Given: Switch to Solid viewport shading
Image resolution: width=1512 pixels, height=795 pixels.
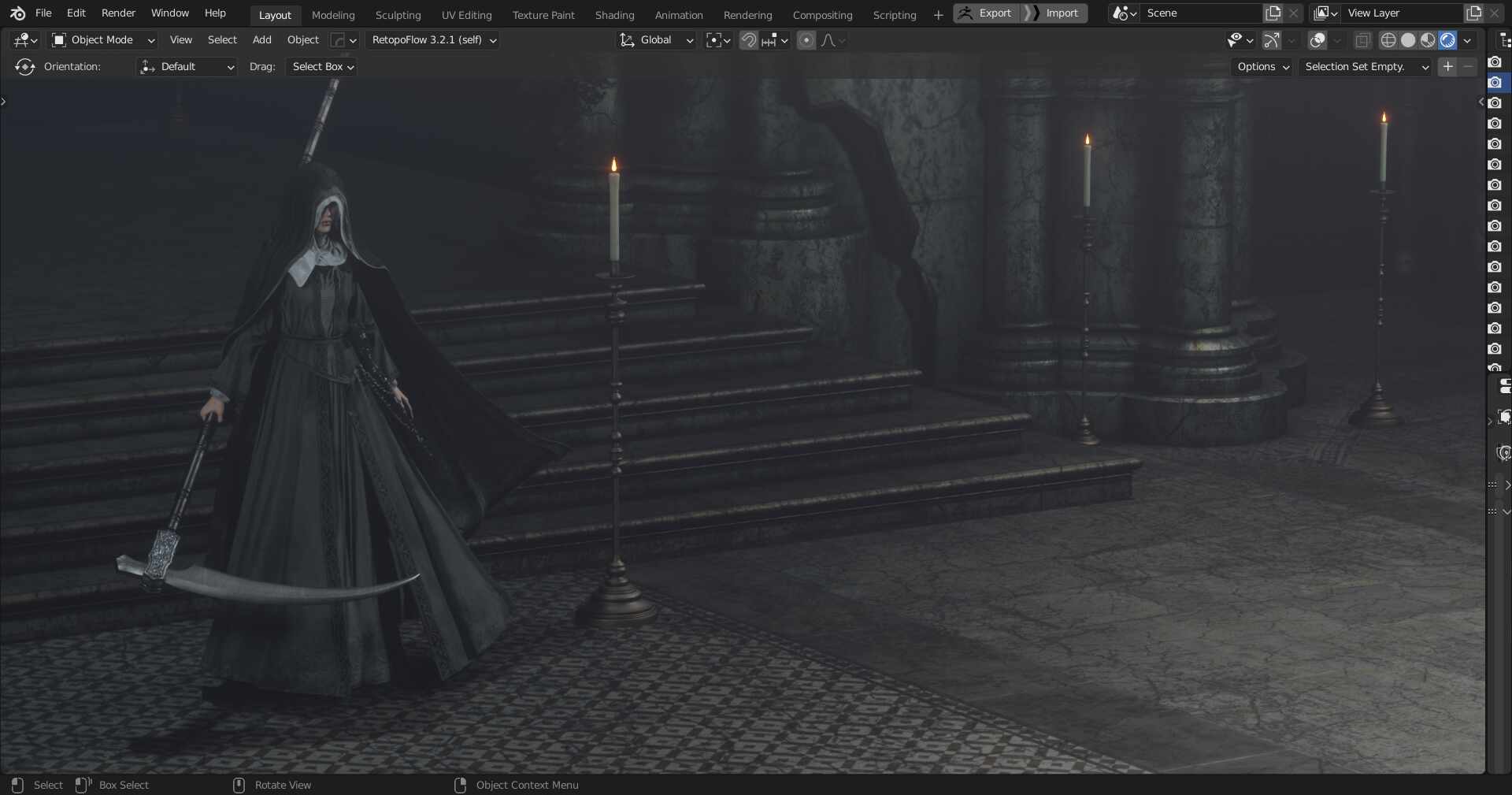Looking at the screenshot, I should click(1408, 40).
